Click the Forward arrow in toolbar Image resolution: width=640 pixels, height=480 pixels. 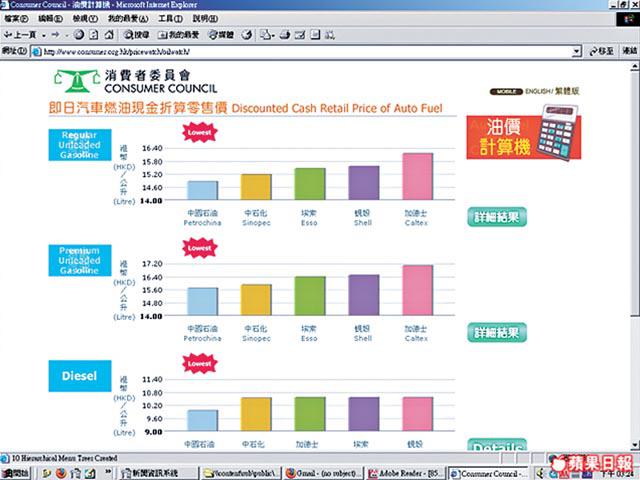[x=56, y=35]
